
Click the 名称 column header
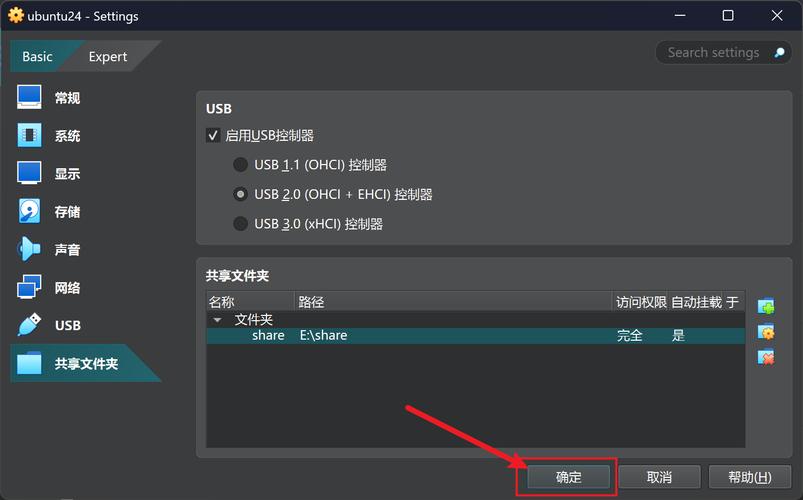pos(250,302)
